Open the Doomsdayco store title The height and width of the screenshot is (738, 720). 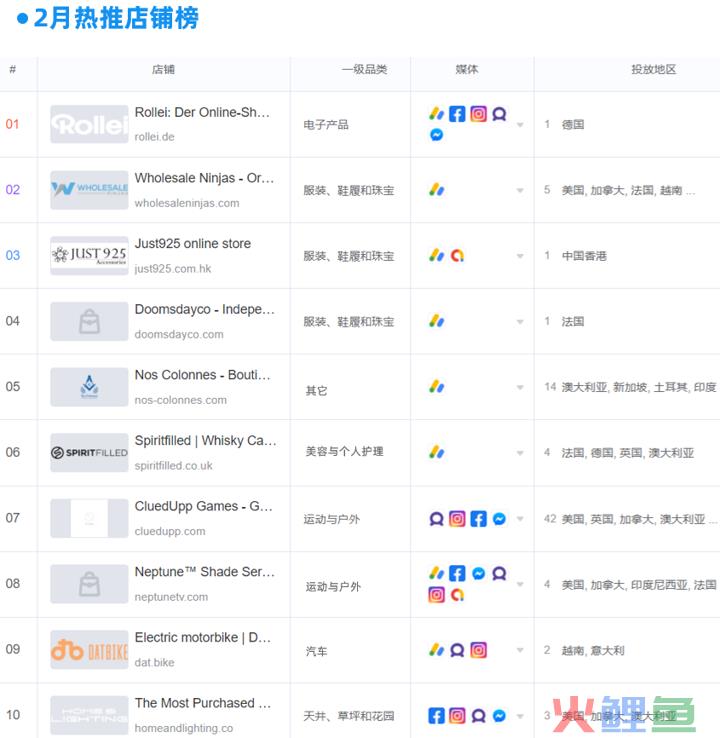pyautogui.click(x=204, y=309)
